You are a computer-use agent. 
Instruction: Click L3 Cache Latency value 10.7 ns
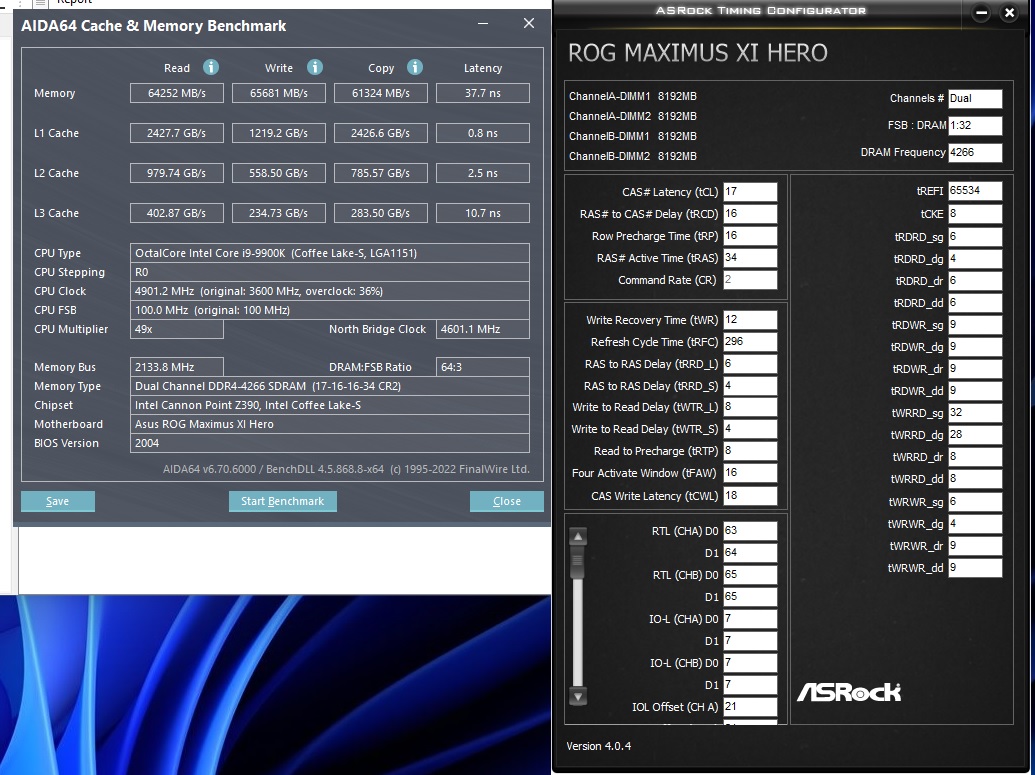coord(483,213)
